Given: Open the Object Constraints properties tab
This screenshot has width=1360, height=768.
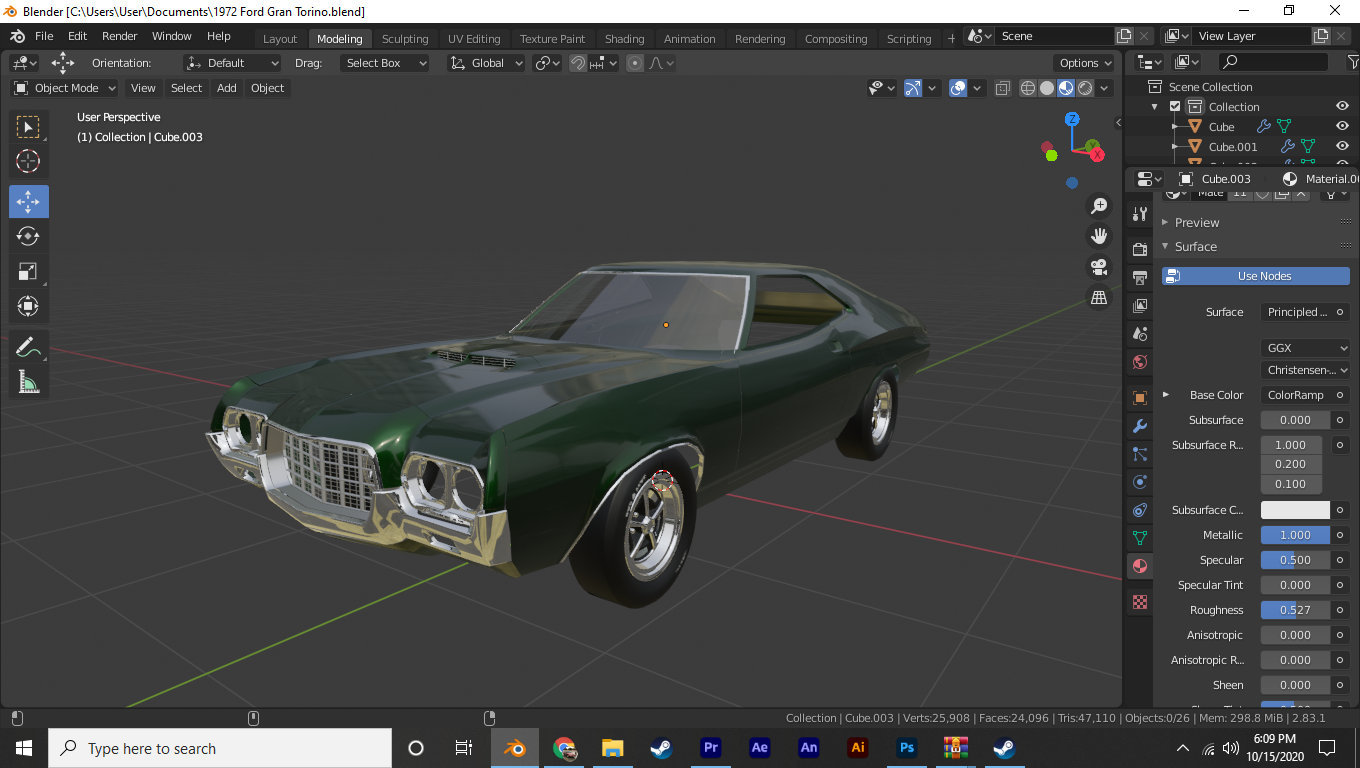Looking at the screenshot, I should (x=1139, y=509).
